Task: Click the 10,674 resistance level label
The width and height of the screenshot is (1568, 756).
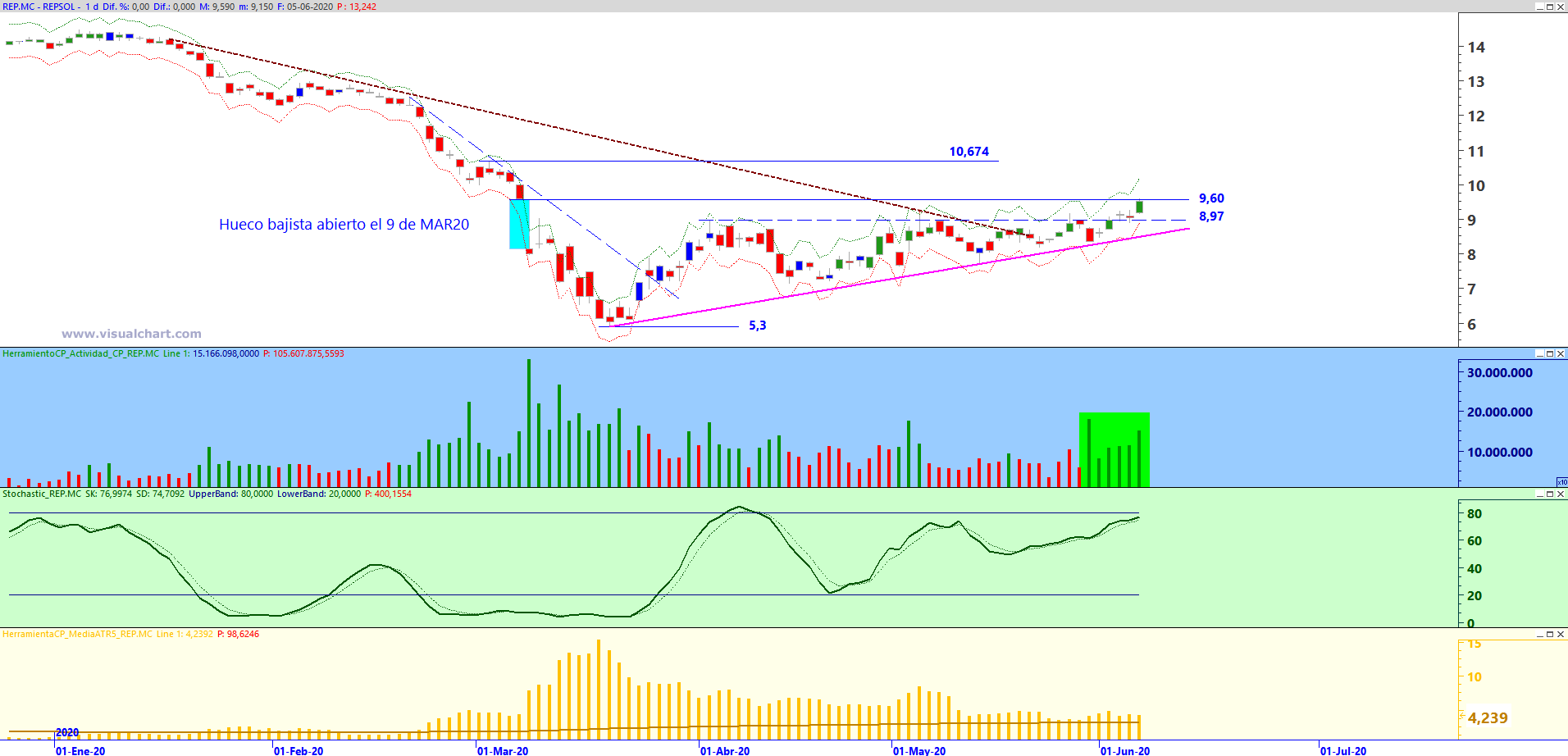Action: click(969, 152)
